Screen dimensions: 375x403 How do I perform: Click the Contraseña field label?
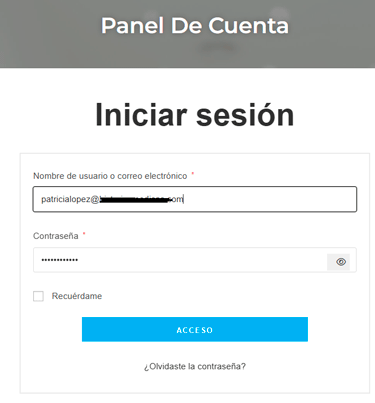tap(56, 236)
